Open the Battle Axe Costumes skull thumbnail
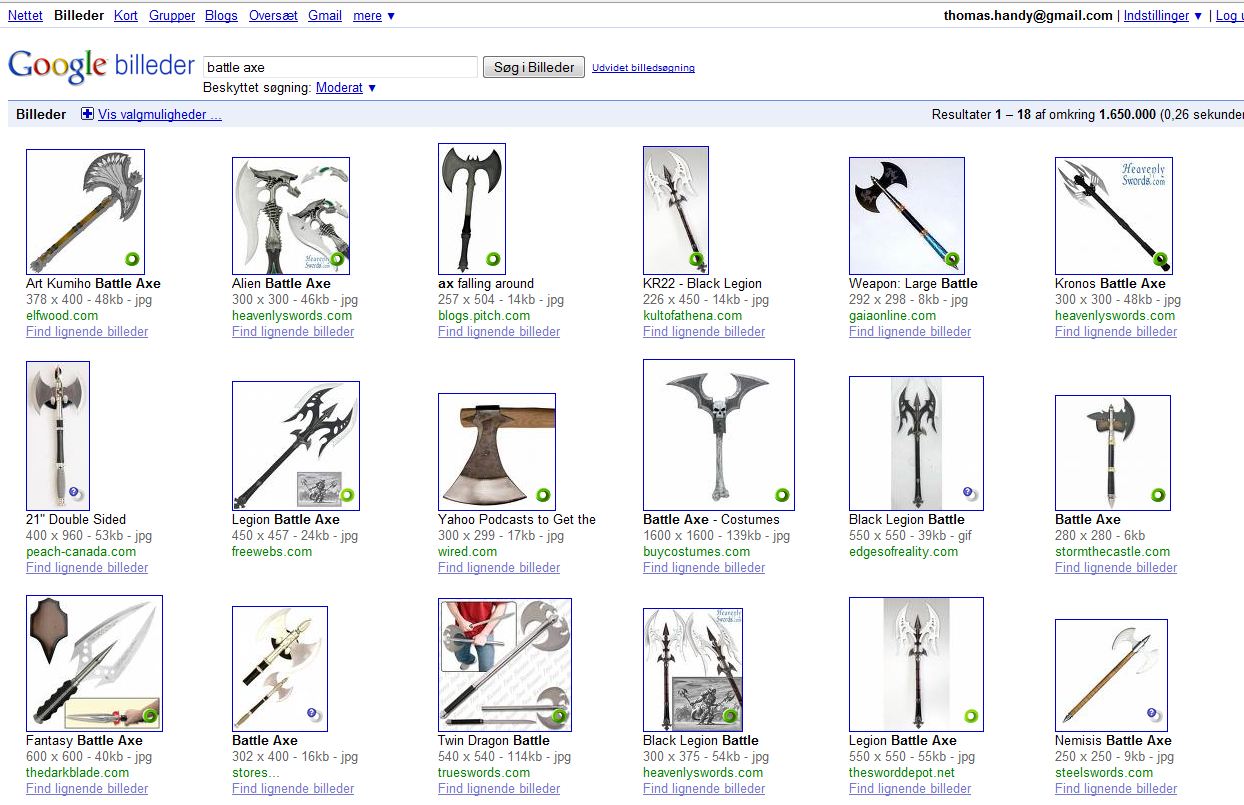The width and height of the screenshot is (1244, 805). tap(719, 435)
